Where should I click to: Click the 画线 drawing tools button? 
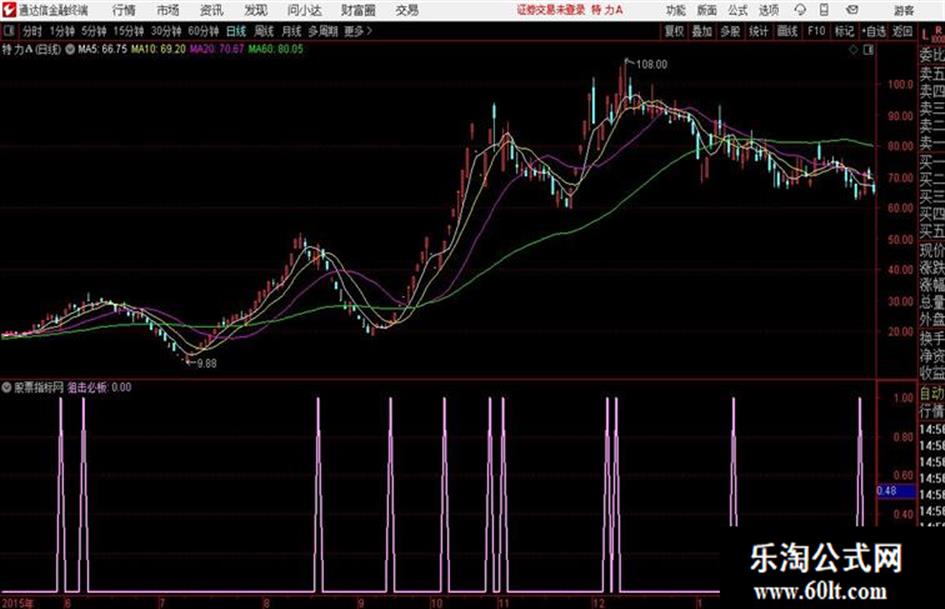(787, 31)
